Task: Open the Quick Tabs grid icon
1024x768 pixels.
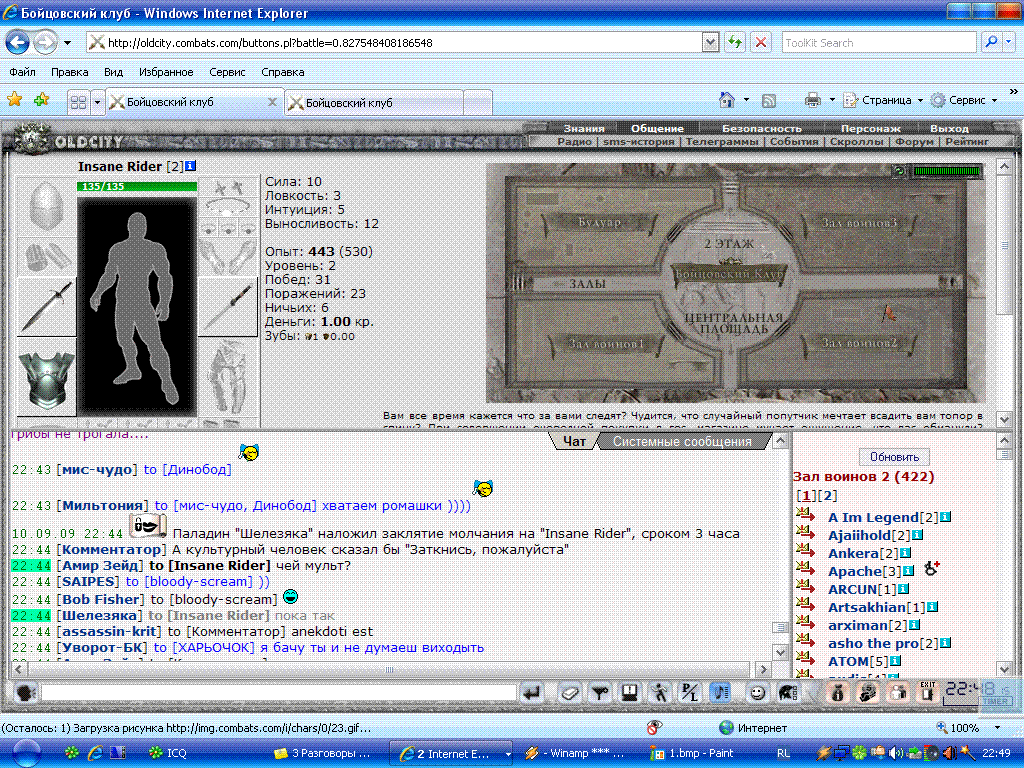Action: tap(78, 102)
